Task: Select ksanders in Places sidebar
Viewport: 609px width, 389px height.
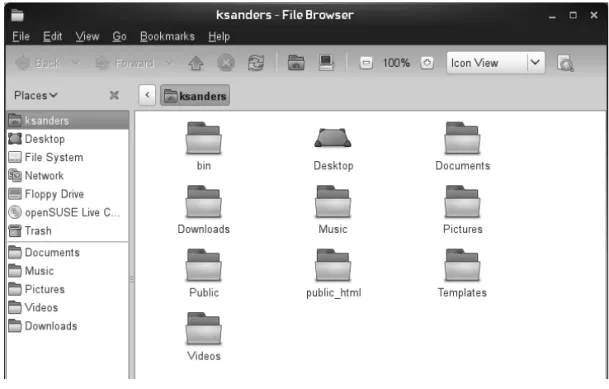Action: (68, 120)
